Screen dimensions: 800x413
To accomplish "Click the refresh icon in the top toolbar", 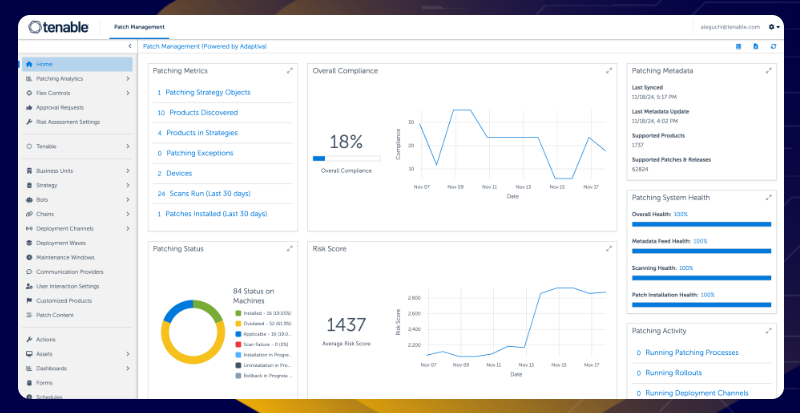I will coord(772,46).
